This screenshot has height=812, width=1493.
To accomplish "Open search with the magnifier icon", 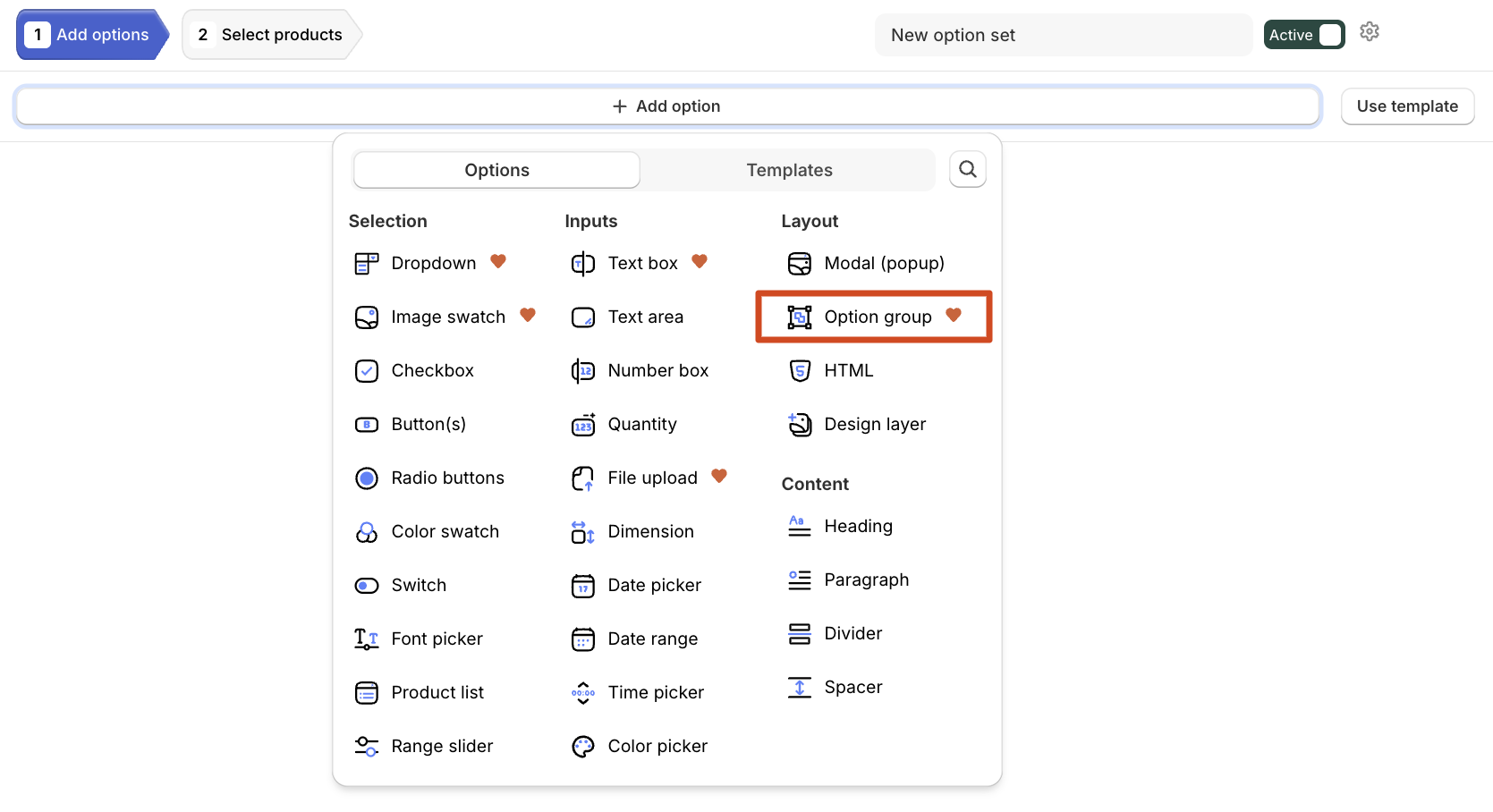I will [968, 169].
